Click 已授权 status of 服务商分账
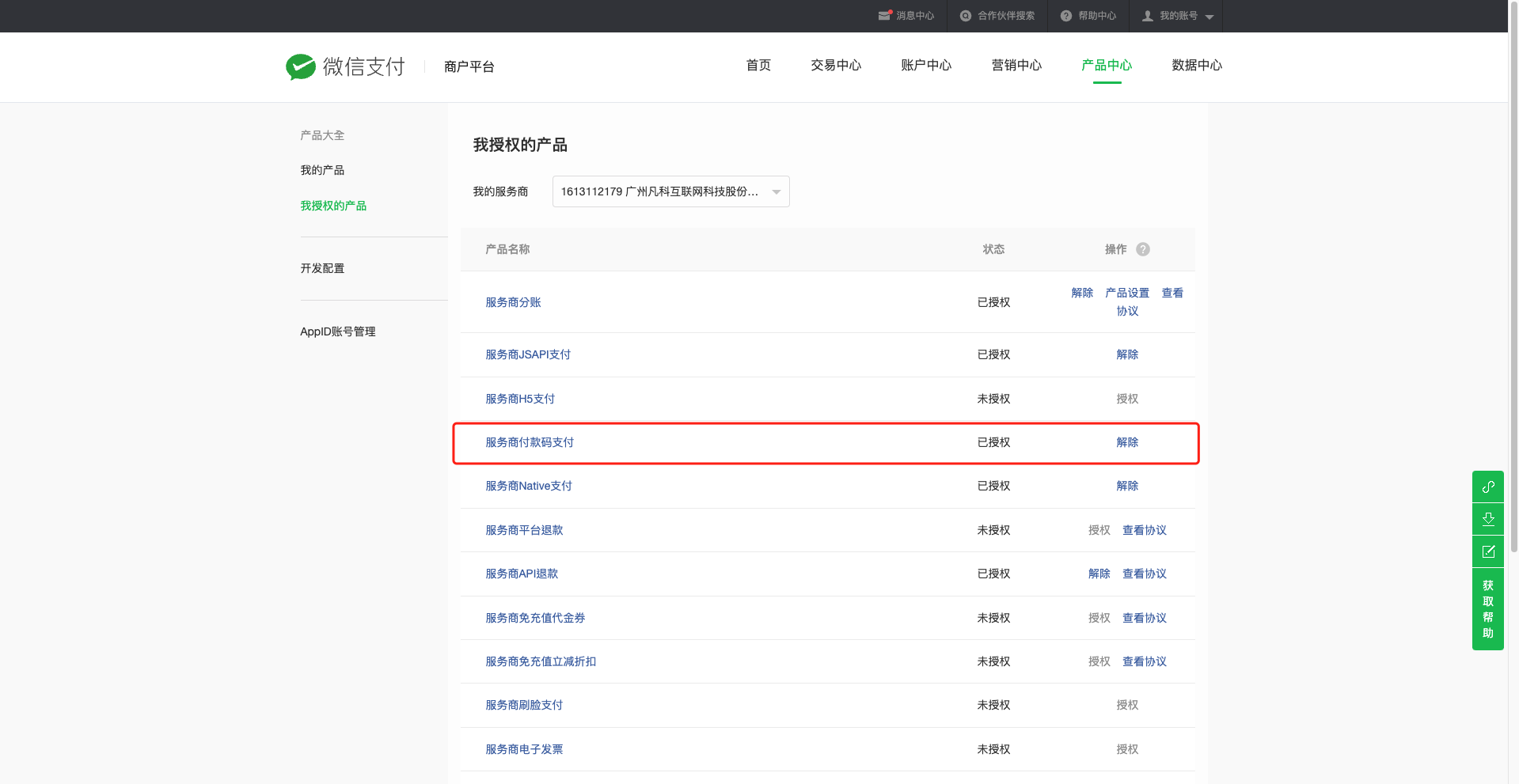Screen dimensions: 1519x784 (x=993, y=302)
